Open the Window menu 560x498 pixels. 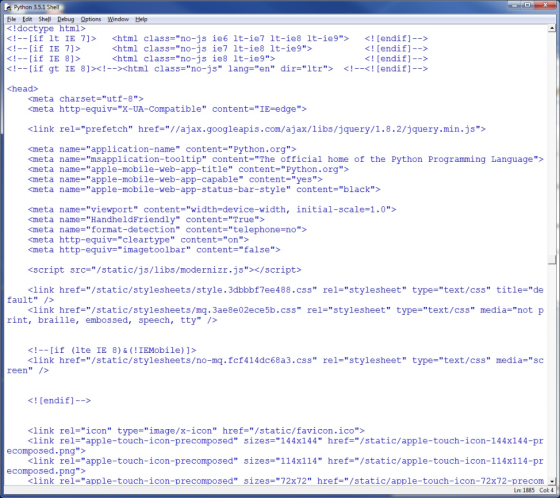[118, 19]
